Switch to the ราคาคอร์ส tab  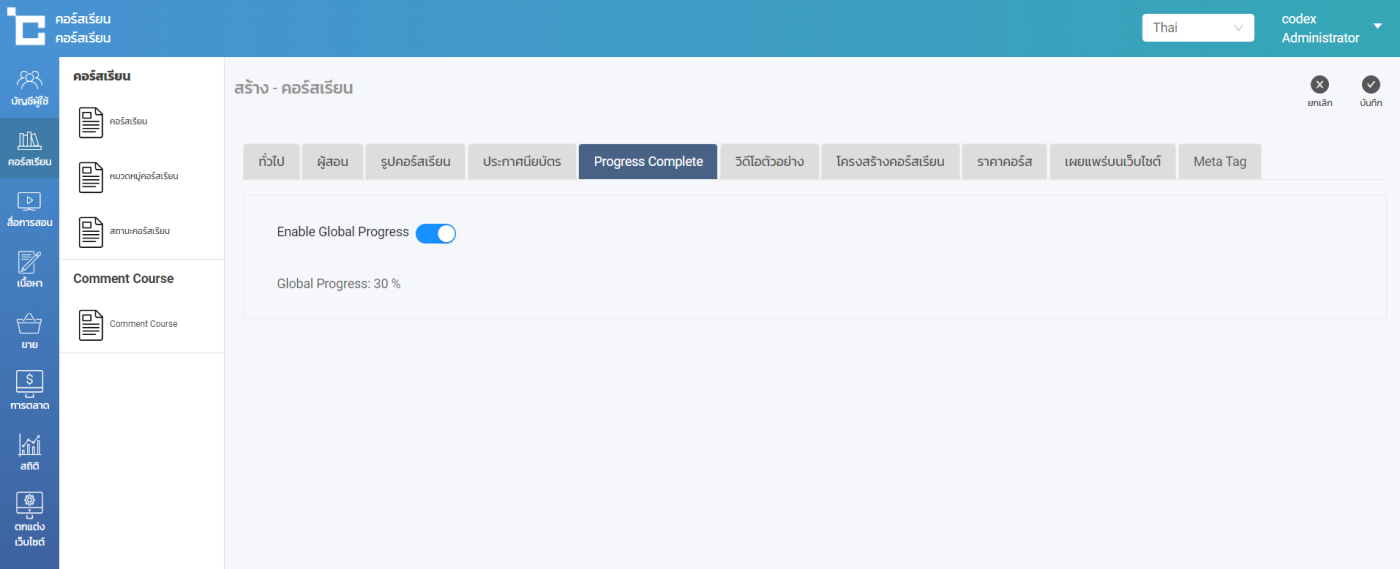[x=1004, y=162]
